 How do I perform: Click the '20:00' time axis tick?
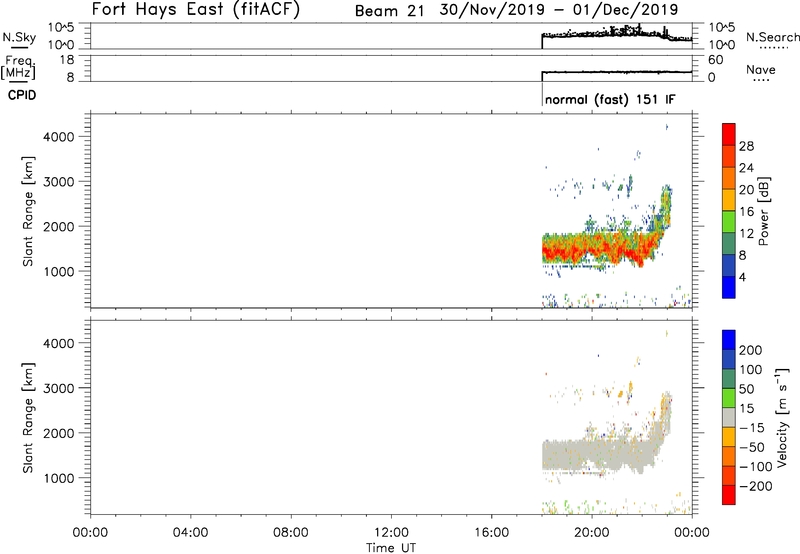[592, 533]
